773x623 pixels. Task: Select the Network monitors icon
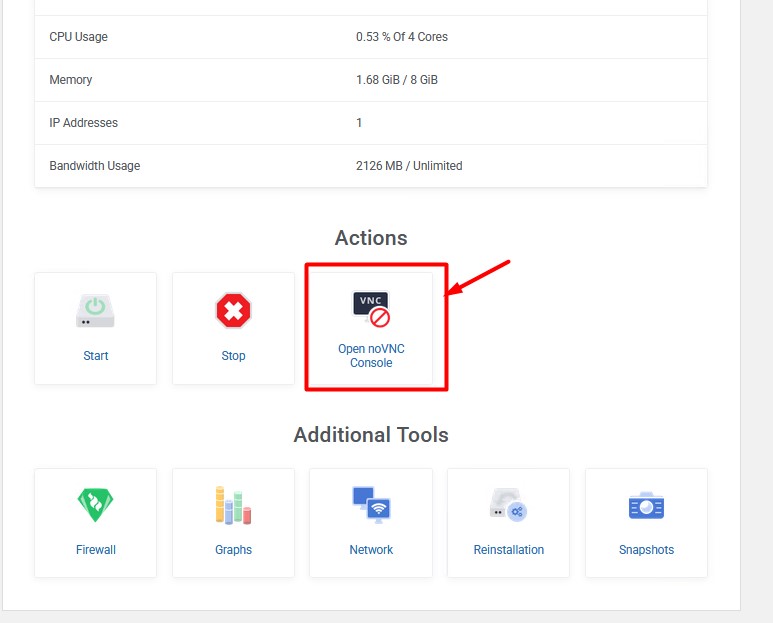coord(371,505)
